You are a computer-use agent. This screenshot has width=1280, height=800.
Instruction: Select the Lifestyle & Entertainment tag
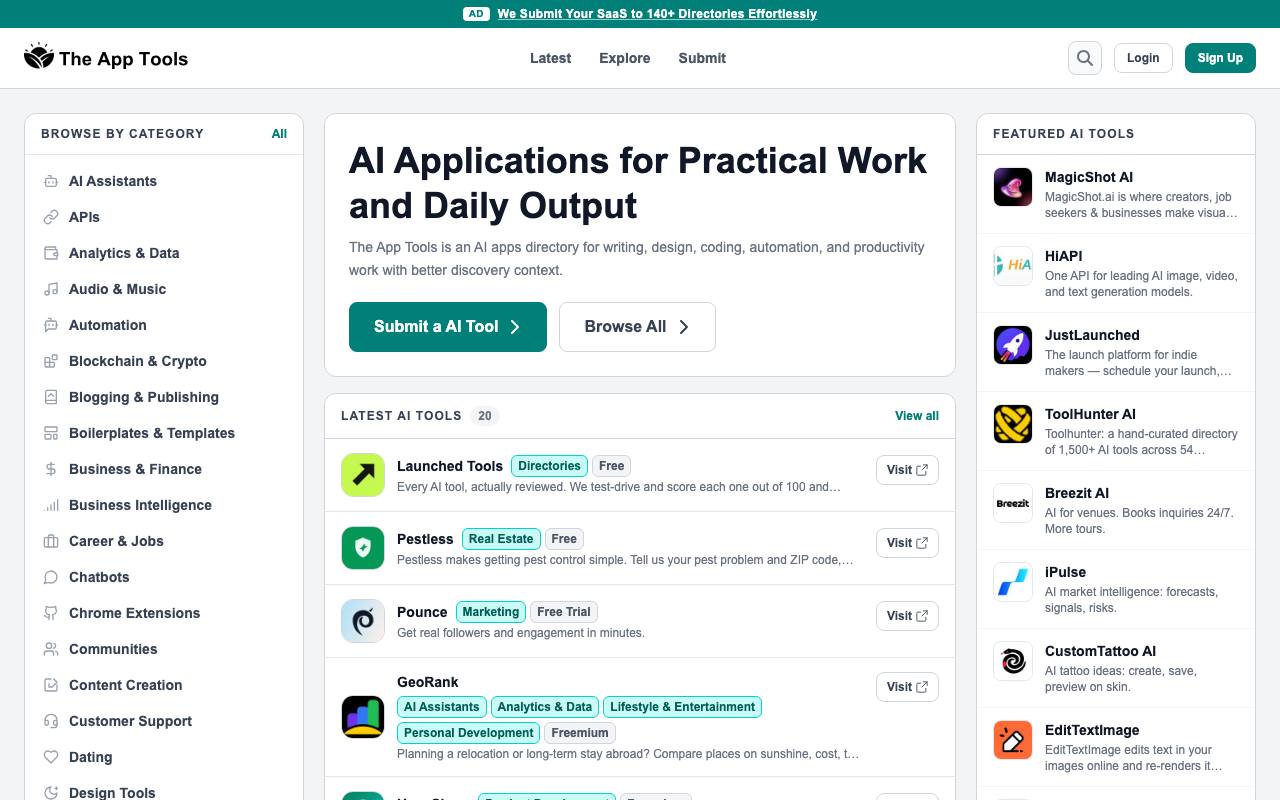coord(683,707)
